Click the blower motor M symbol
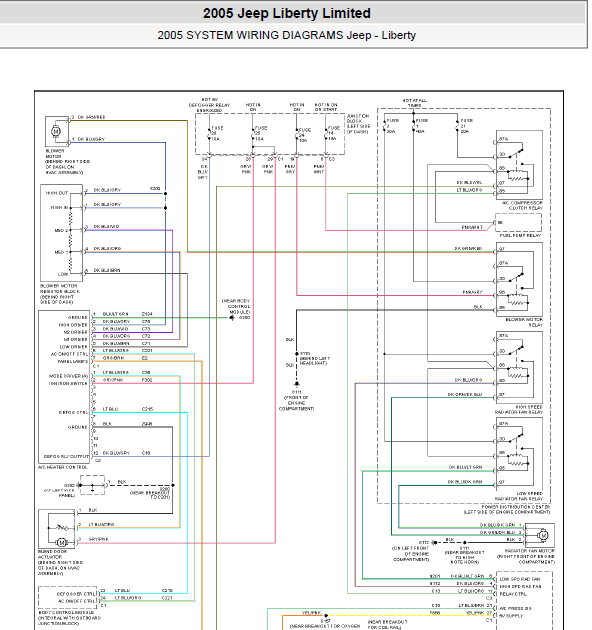Image resolution: width=592 pixels, height=630 pixels. [56, 131]
